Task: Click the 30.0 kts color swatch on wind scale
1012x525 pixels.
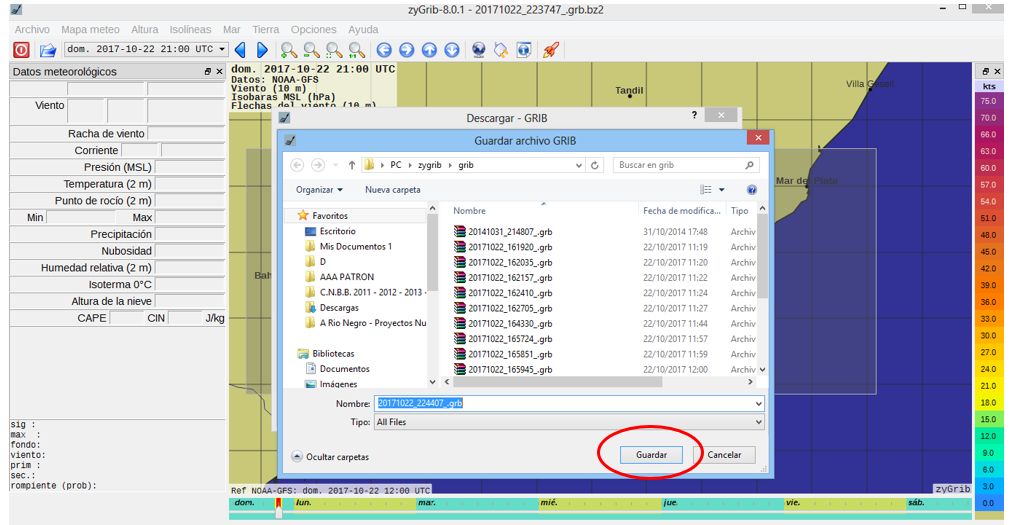Action: [x=988, y=336]
